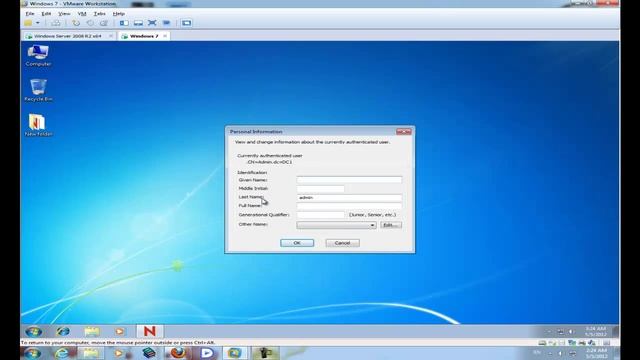The height and width of the screenshot is (360, 640).
Task: Select the Windows 7 VM tab
Action: (144, 36)
